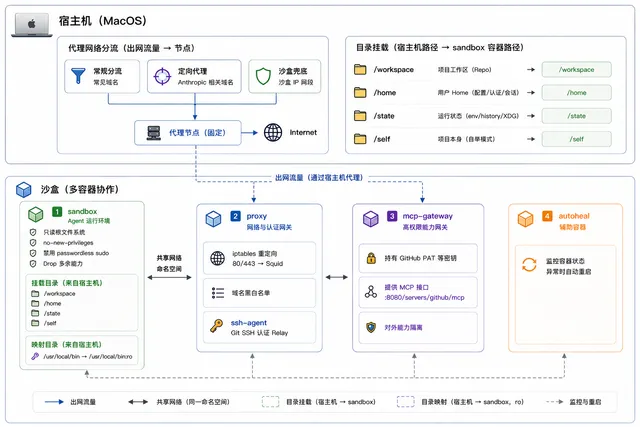Click the blue cube icon for proxy
The height and width of the screenshot is (427, 640).
[x=213, y=219]
